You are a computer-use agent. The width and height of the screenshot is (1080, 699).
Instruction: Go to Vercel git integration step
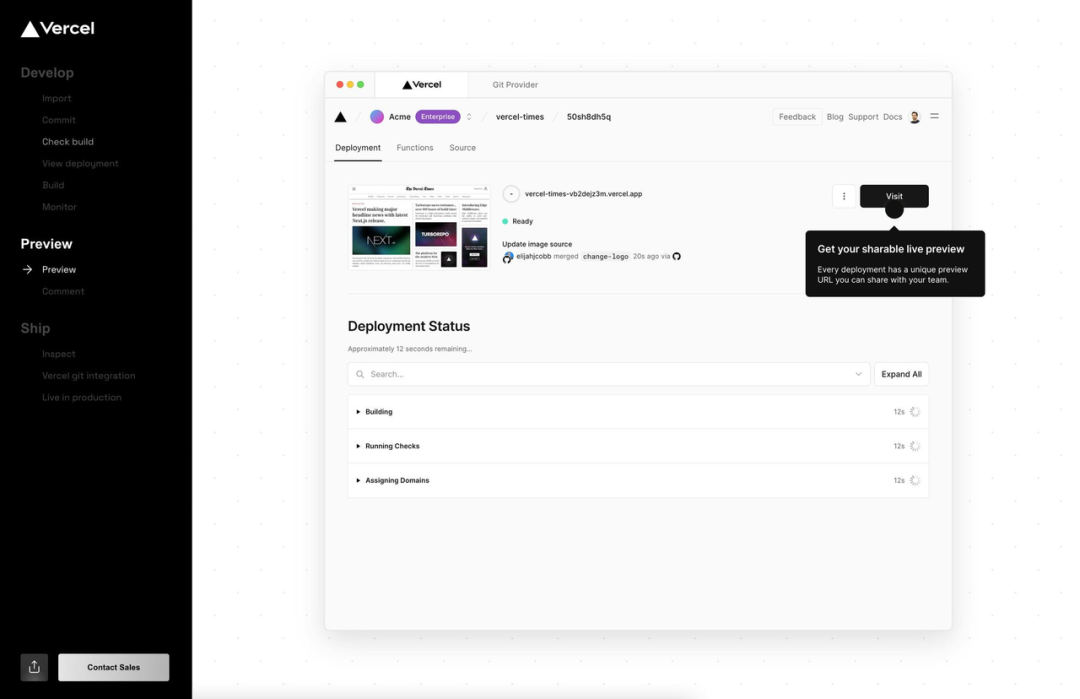[88, 376]
